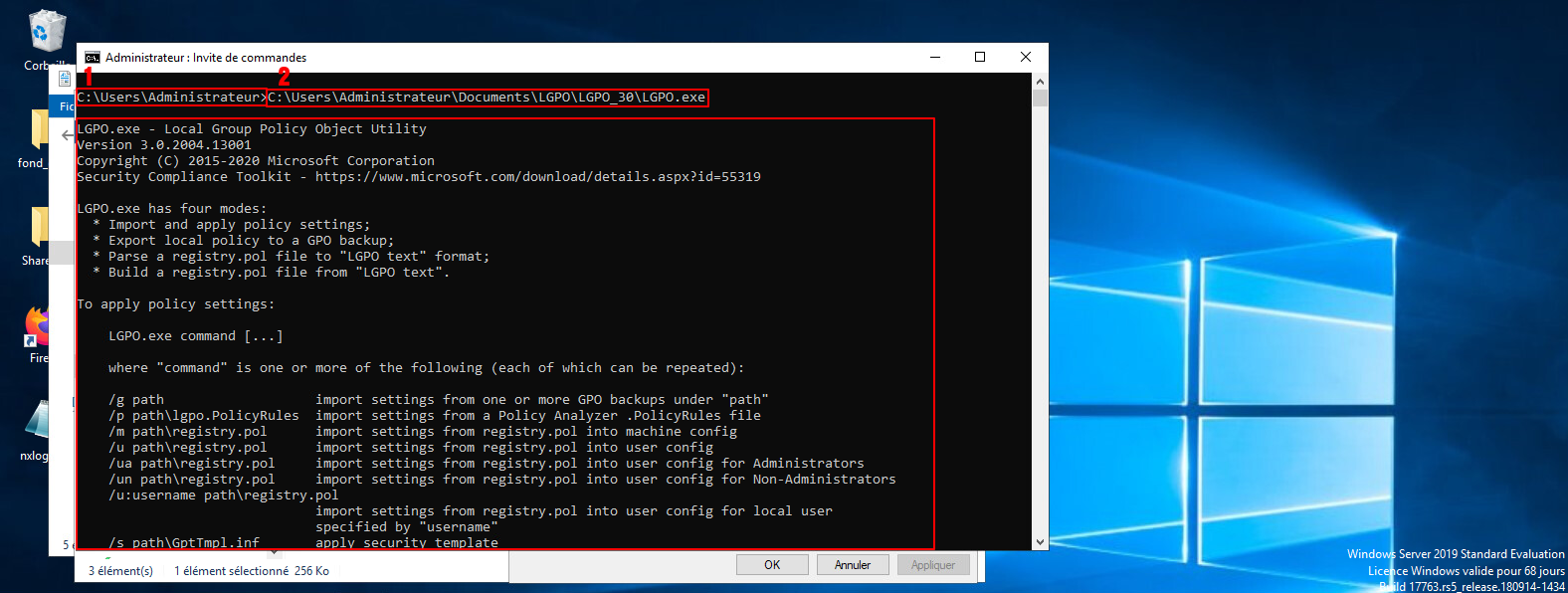Close the Administrateur command prompt window
1568x593 pixels.
1026,58
